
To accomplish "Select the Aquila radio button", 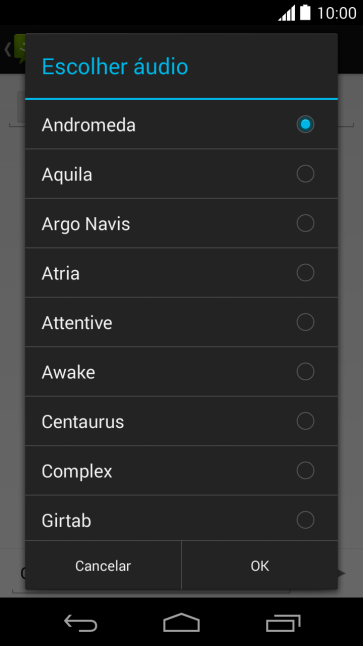I will [305, 173].
